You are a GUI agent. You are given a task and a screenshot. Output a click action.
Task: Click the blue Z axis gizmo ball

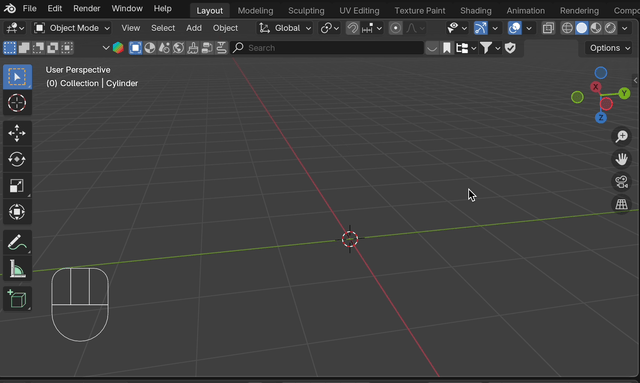pos(600,118)
